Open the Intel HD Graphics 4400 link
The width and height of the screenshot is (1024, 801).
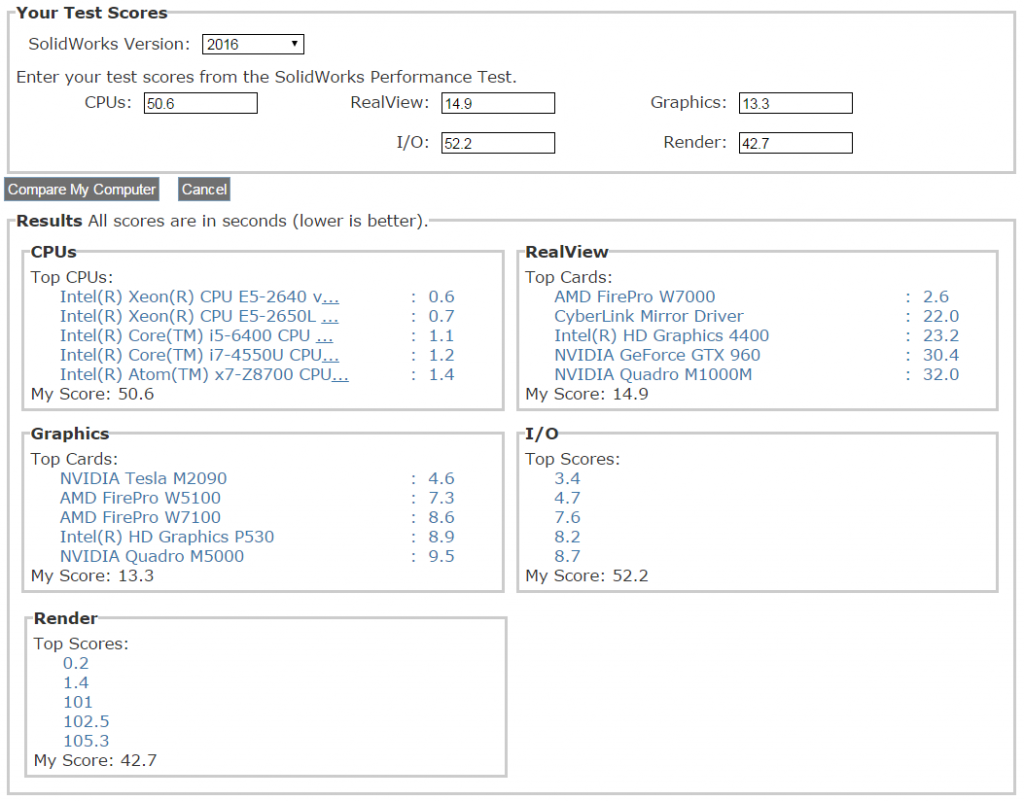click(662, 336)
